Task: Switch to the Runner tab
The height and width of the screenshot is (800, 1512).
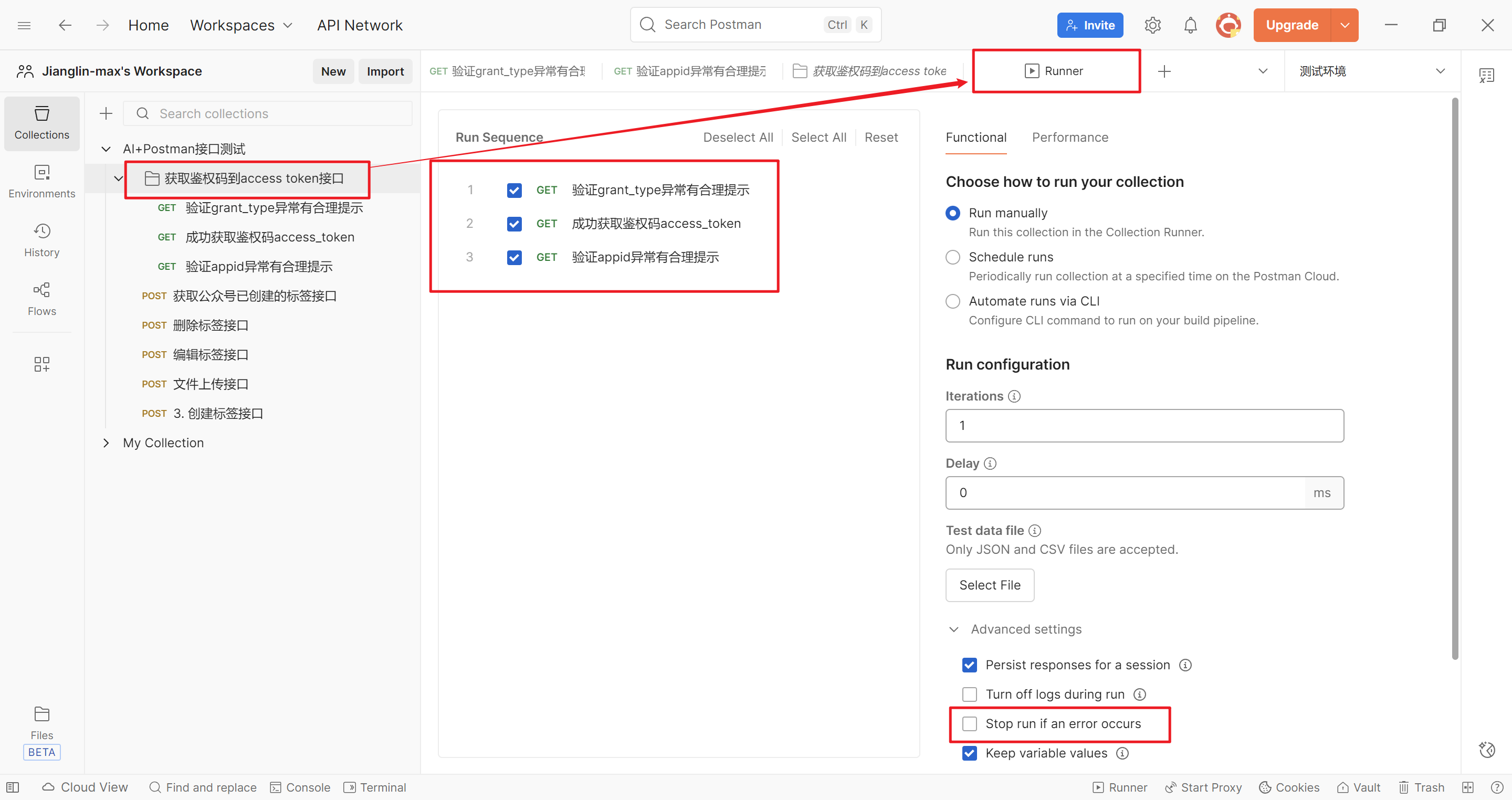Action: point(1054,71)
